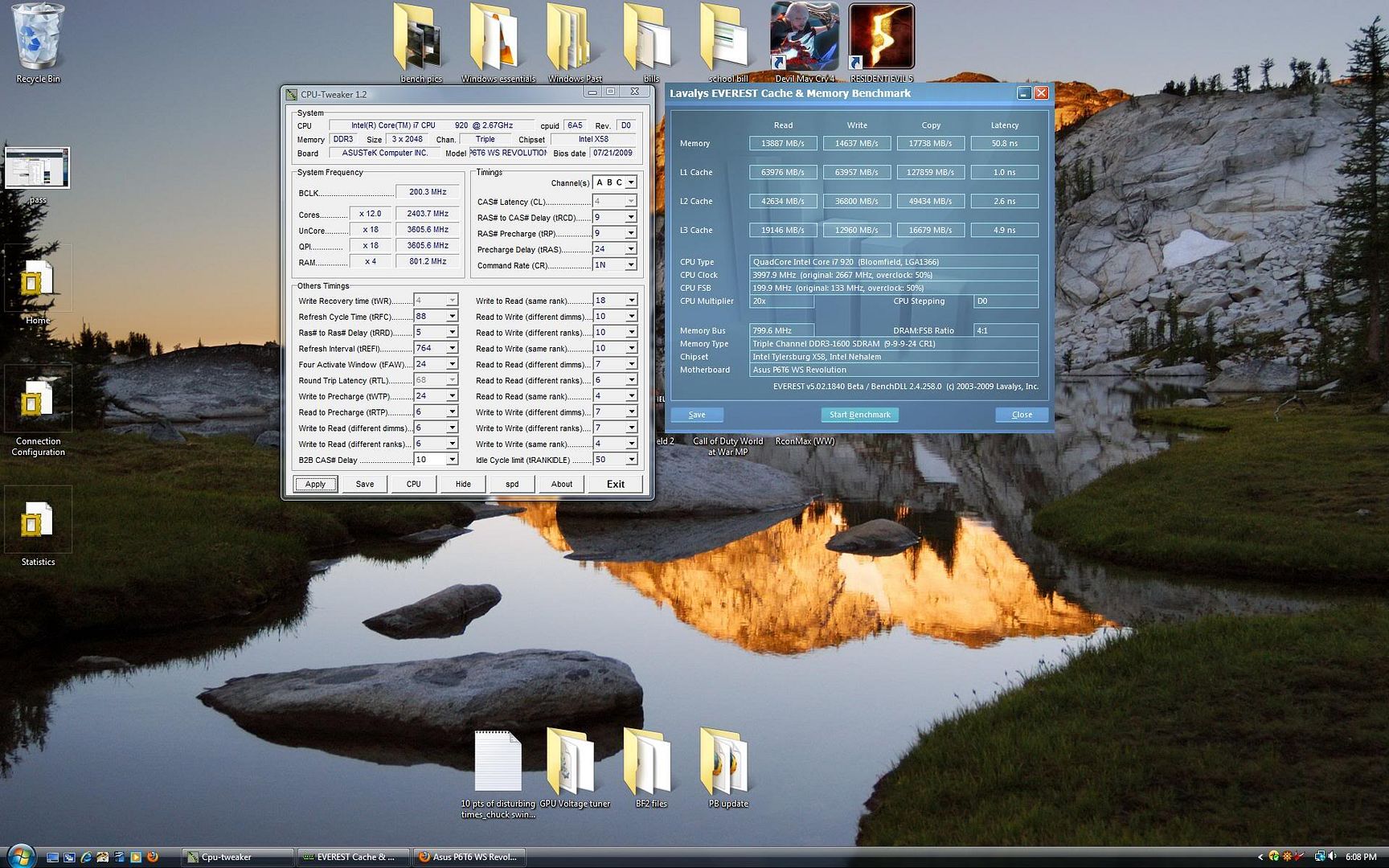The height and width of the screenshot is (868, 1389).
Task: Open Idle Cycle limit (tRANKIDLE) dropdown
Action: tap(631, 460)
